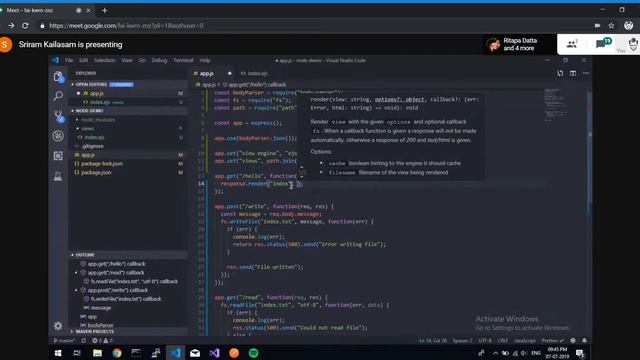Click the camera icon in the address bar
Viewport: 640px width, 360px height.
597,26
